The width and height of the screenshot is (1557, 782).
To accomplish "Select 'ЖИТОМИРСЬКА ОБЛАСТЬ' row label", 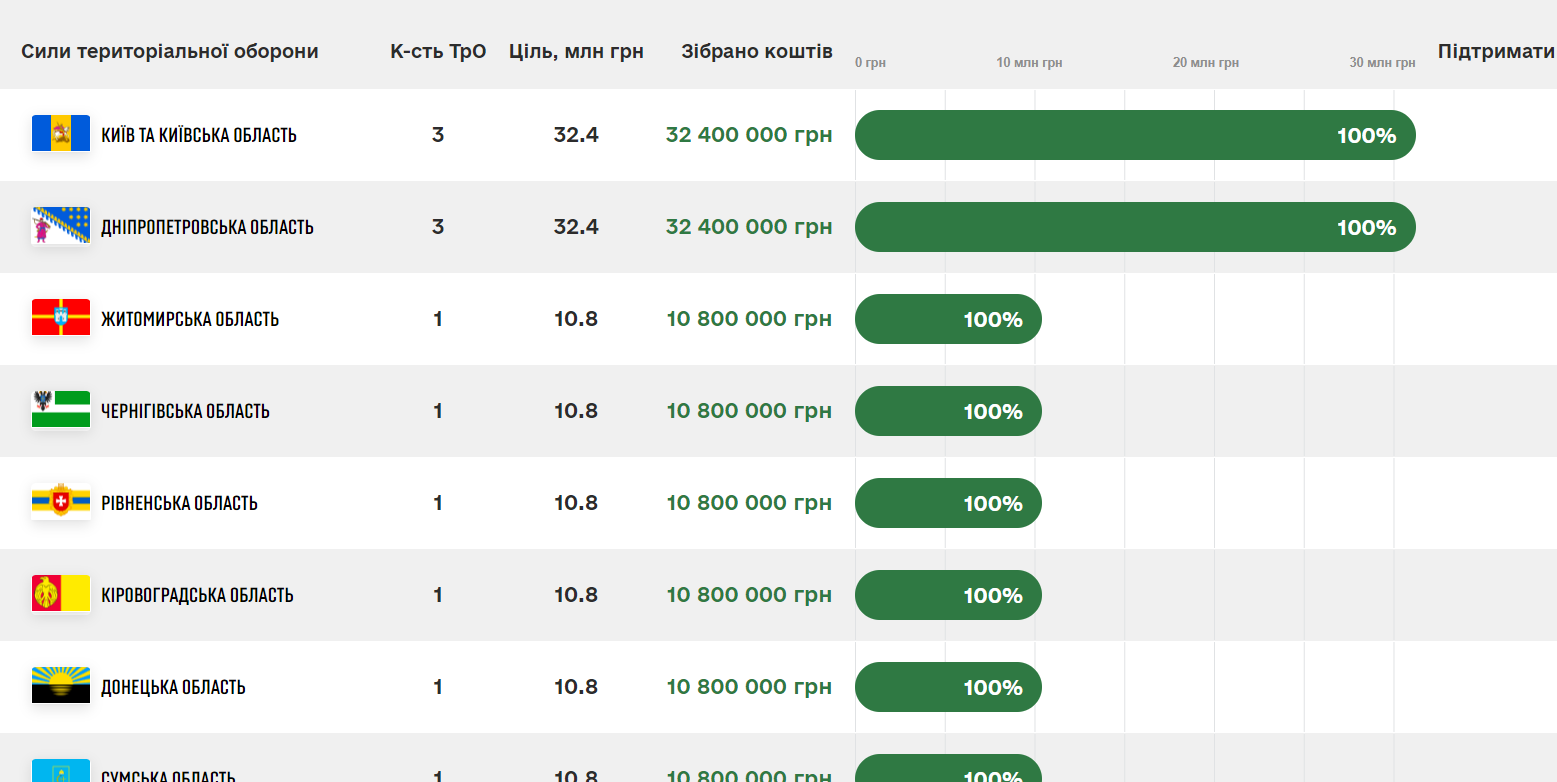I will coord(190,319).
